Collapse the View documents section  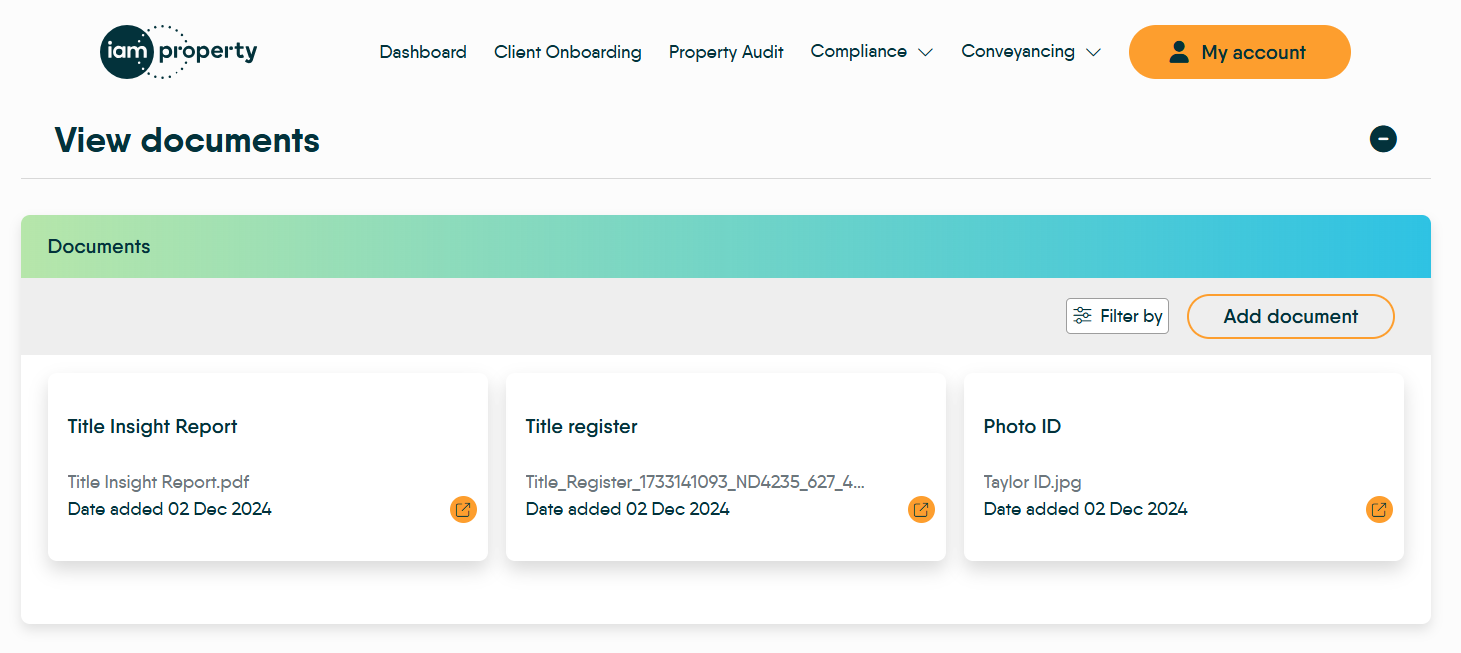pyautogui.click(x=1383, y=139)
